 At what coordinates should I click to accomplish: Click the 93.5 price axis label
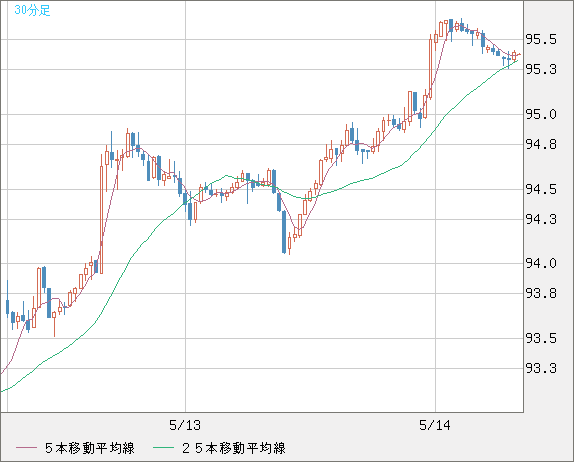(x=541, y=338)
